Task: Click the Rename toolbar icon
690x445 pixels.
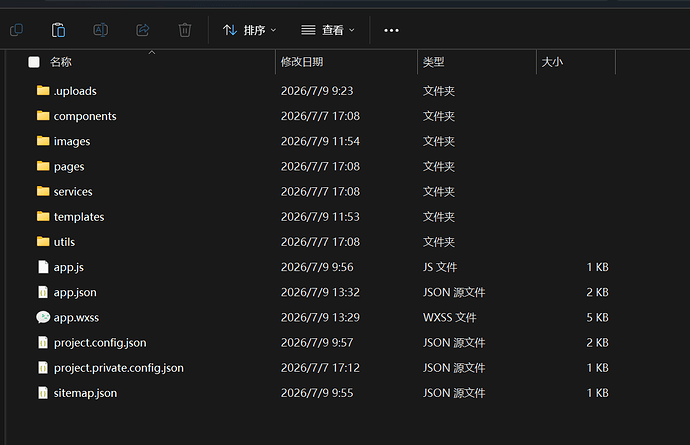Action: pos(100,30)
